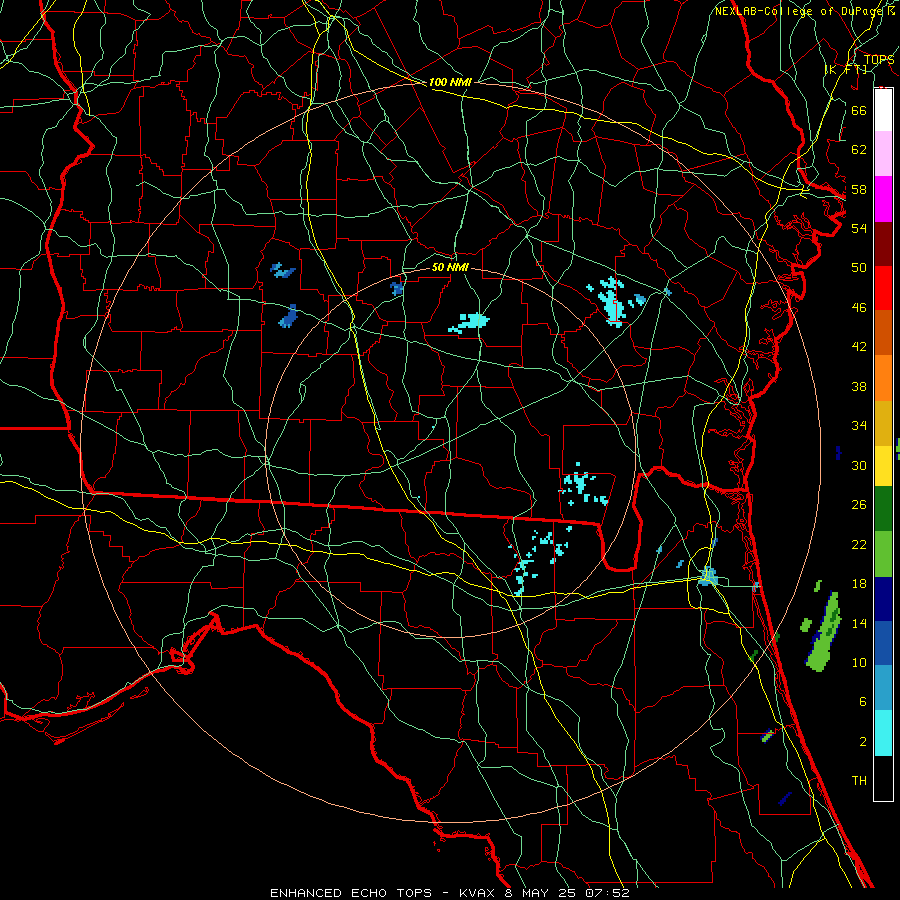Click the bright red legend color block
This screenshot has width=900, height=900.
coord(883,288)
